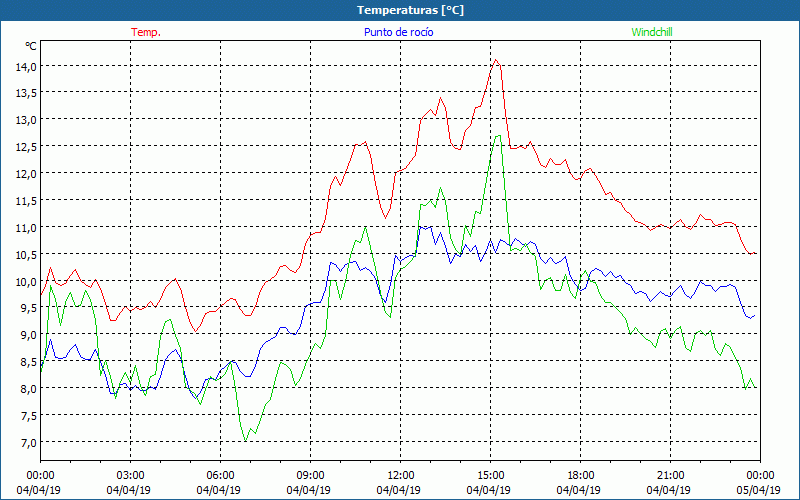Screen dimensions: 800x500
Task: Click the Temp. legend label
Action: point(146,32)
